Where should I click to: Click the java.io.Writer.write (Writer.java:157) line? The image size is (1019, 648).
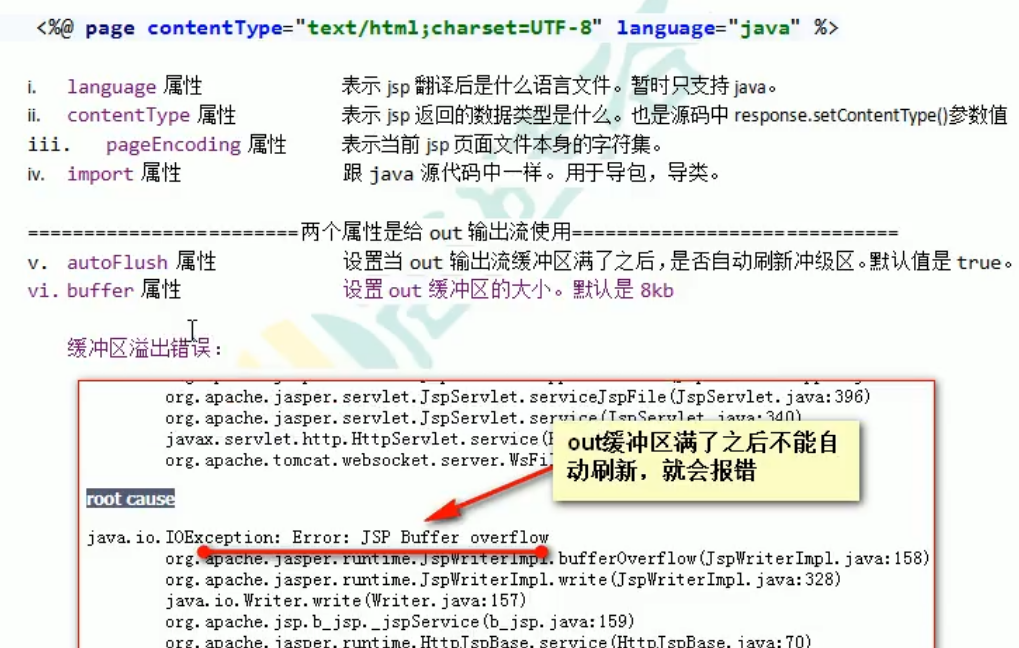click(345, 601)
